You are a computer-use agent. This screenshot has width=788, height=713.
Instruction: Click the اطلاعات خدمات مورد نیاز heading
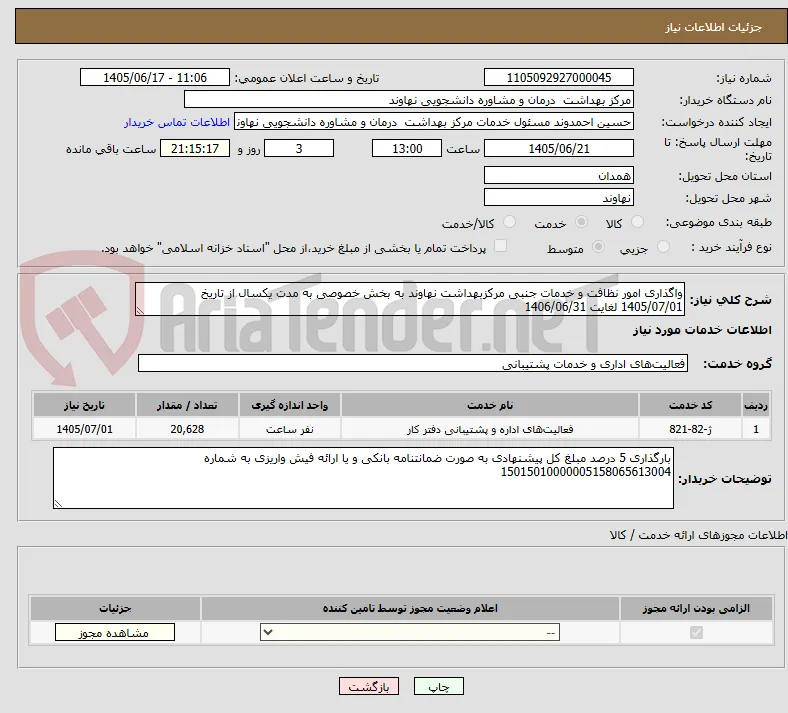(x=702, y=330)
